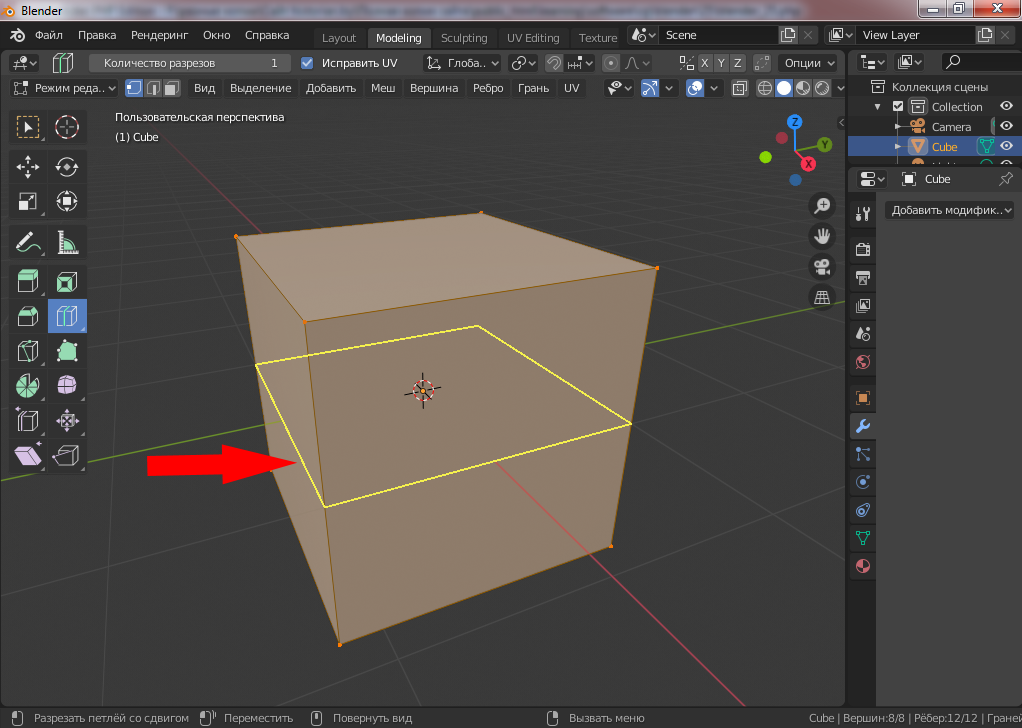1022x728 pixels.
Task: Click the zoom view magnifier icon
Action: (822, 206)
